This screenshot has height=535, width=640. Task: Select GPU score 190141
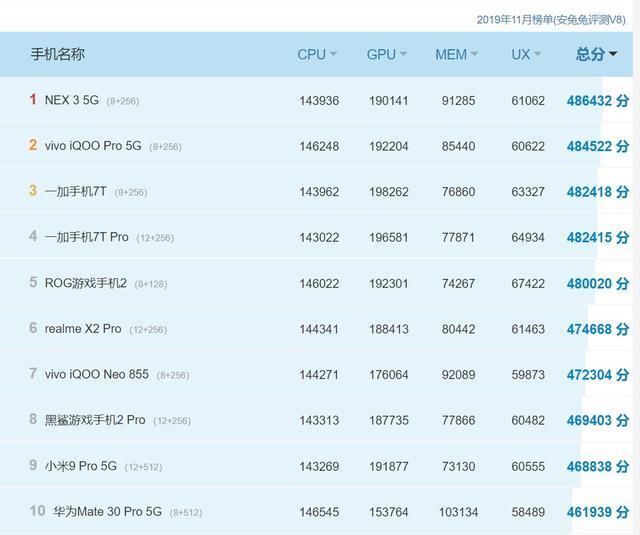(389, 101)
